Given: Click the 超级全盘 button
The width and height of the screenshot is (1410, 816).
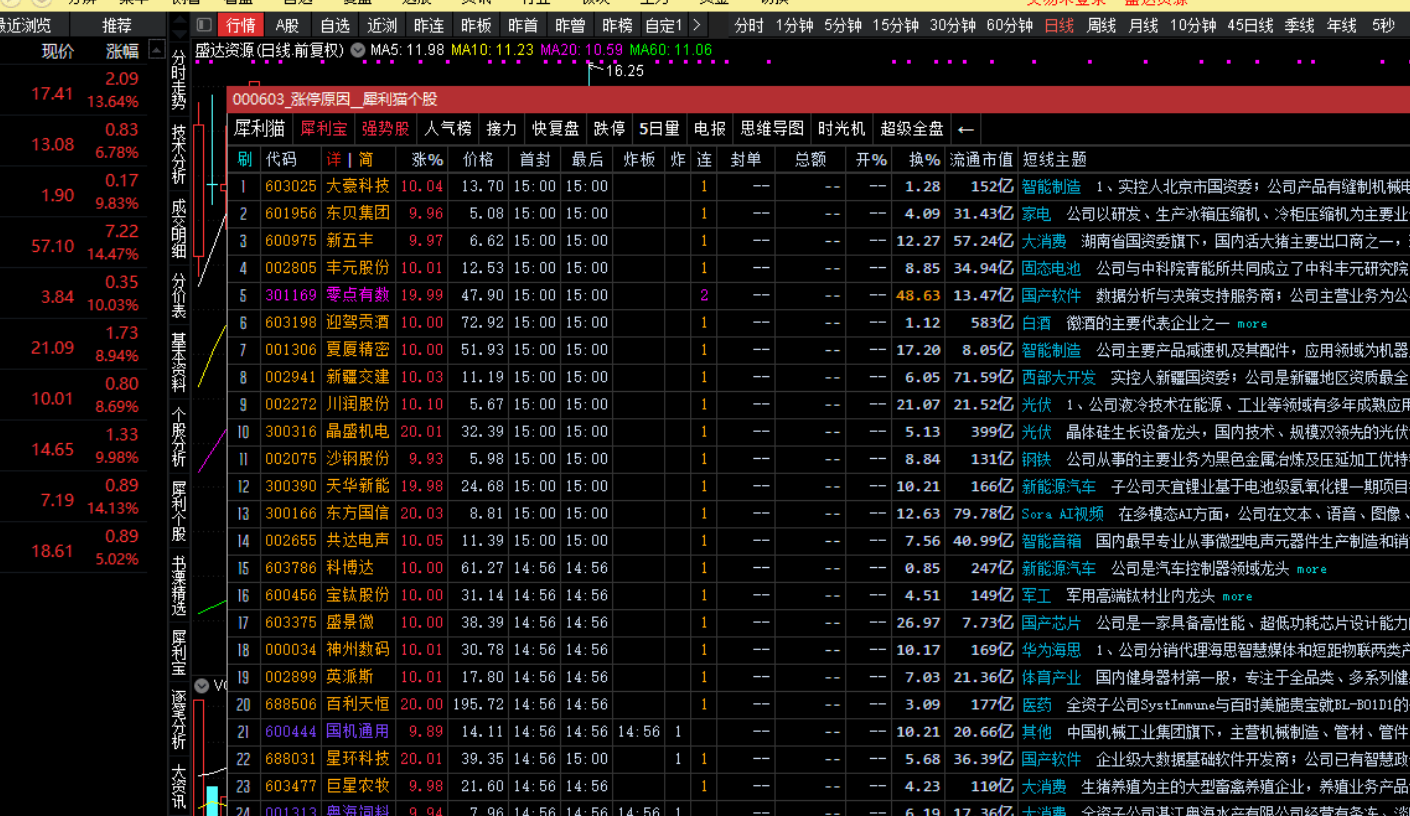Looking at the screenshot, I should (912, 129).
